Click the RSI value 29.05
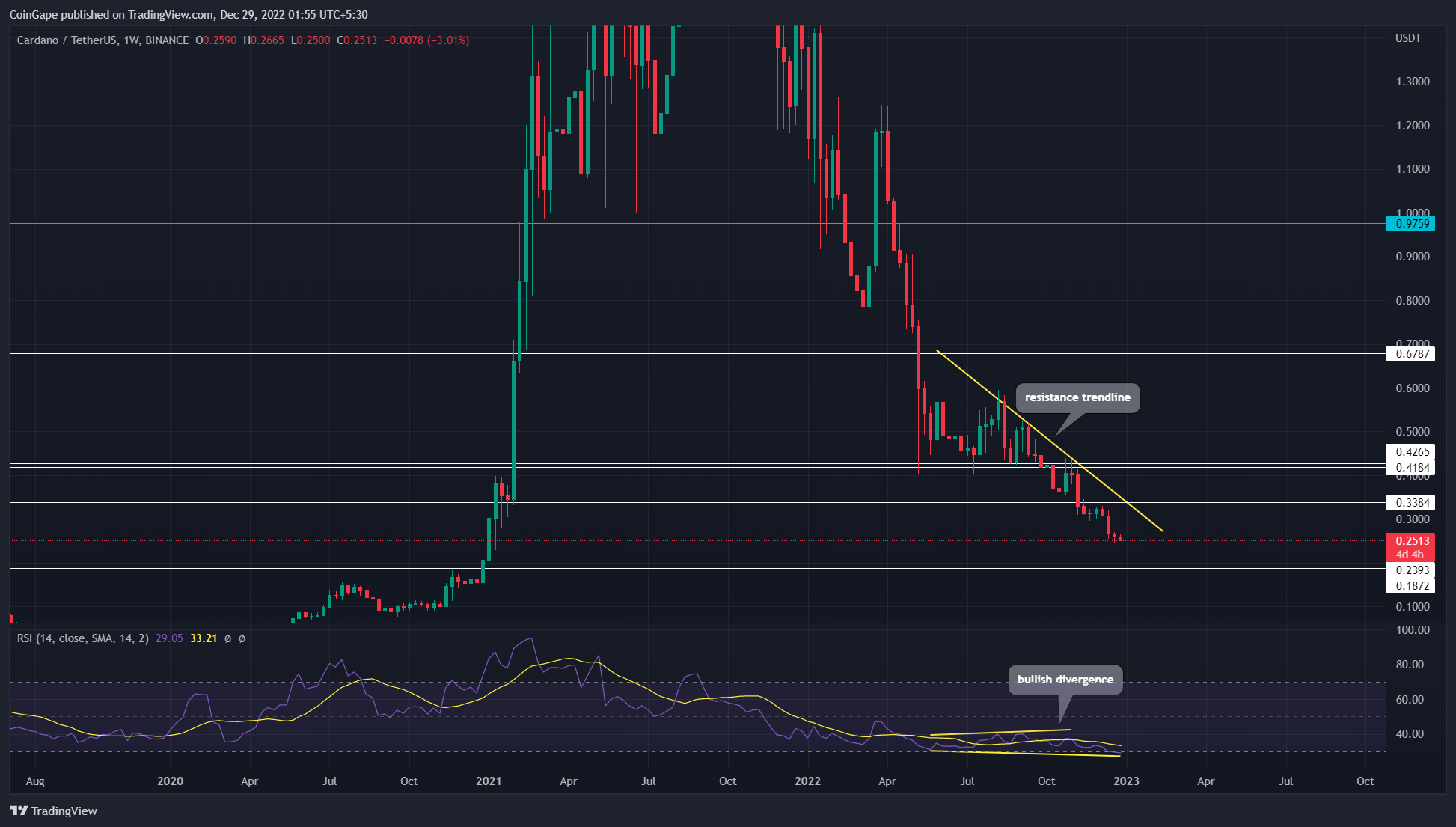 tap(169, 638)
